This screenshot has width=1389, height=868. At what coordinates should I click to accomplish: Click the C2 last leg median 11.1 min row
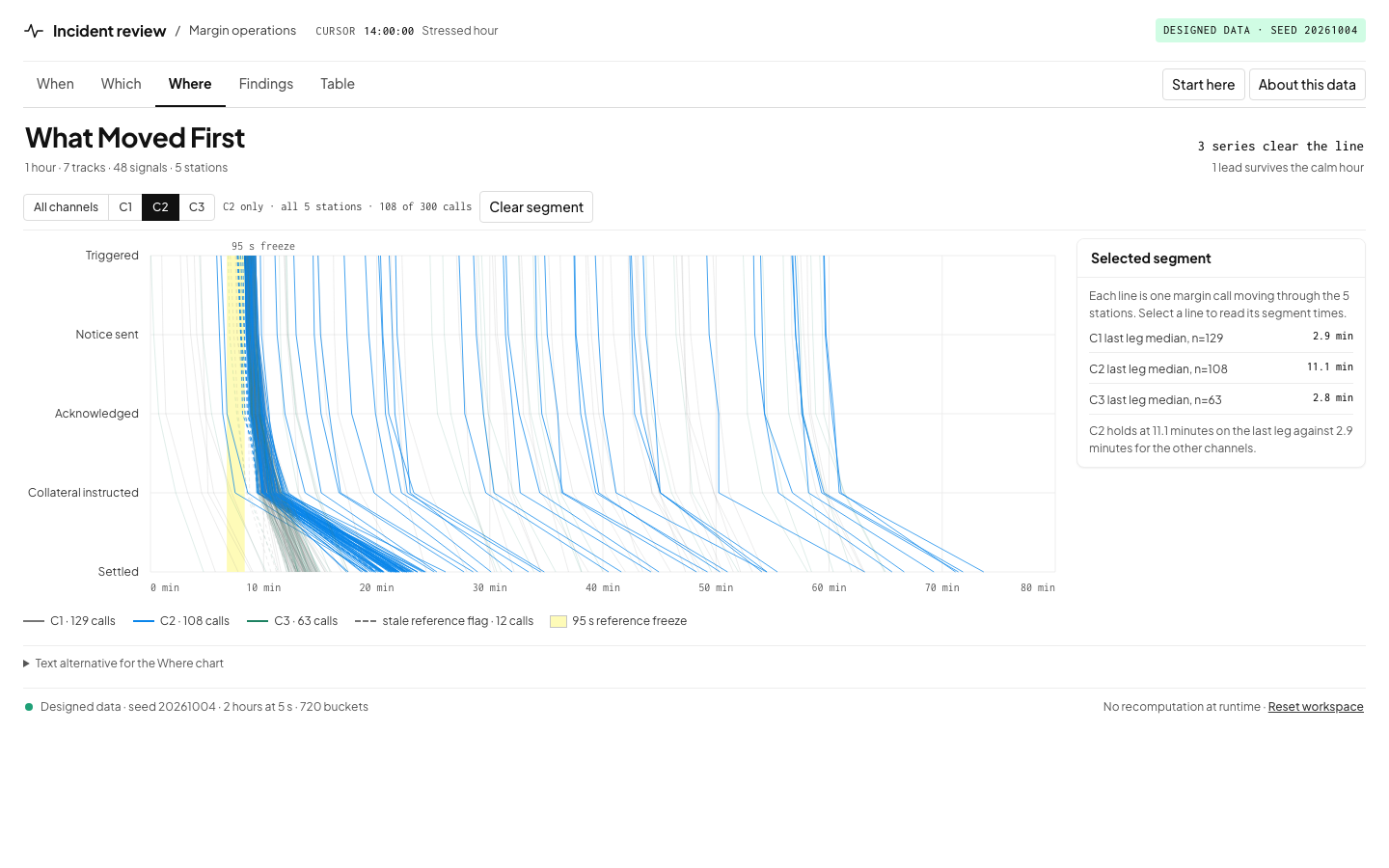click(x=1221, y=368)
